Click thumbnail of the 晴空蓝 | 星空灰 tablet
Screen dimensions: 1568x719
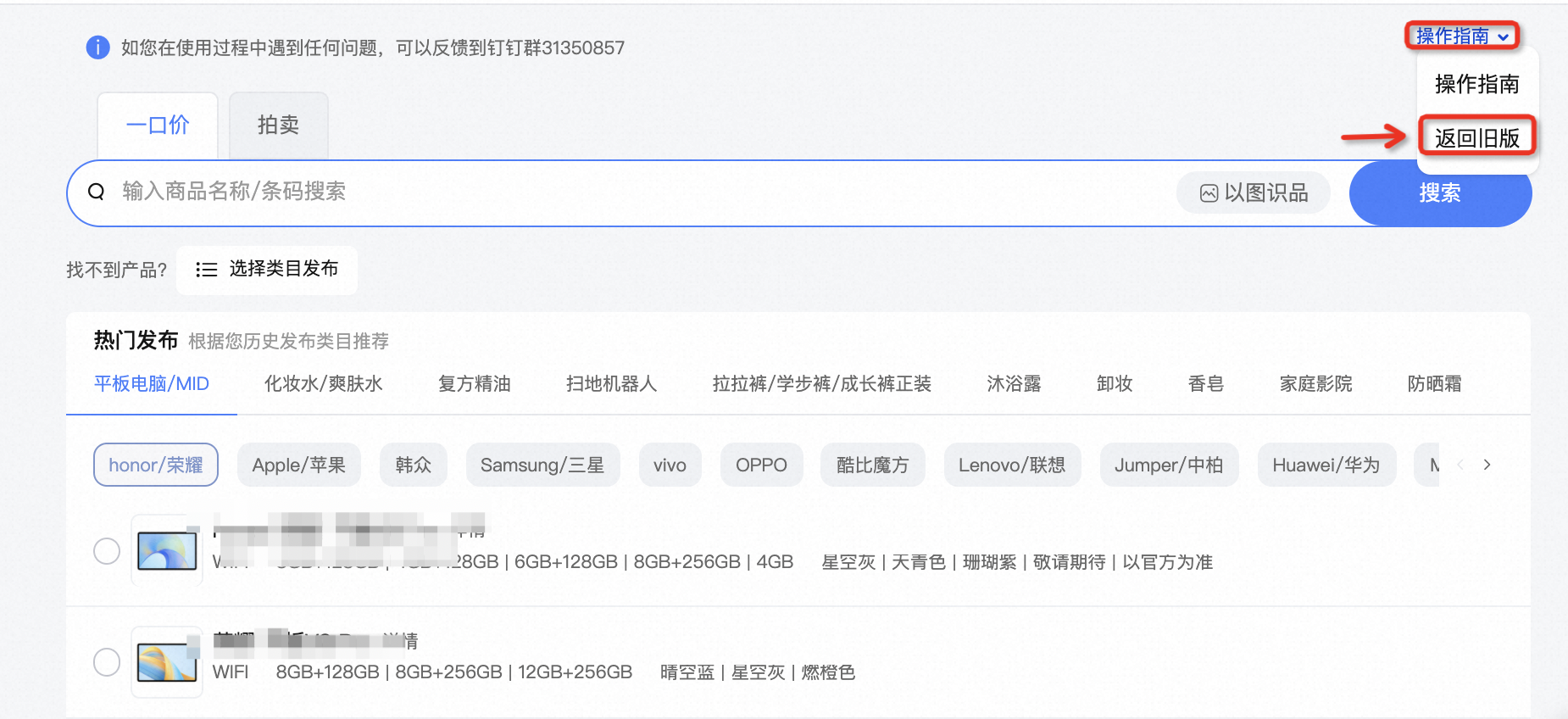pyautogui.click(x=167, y=662)
